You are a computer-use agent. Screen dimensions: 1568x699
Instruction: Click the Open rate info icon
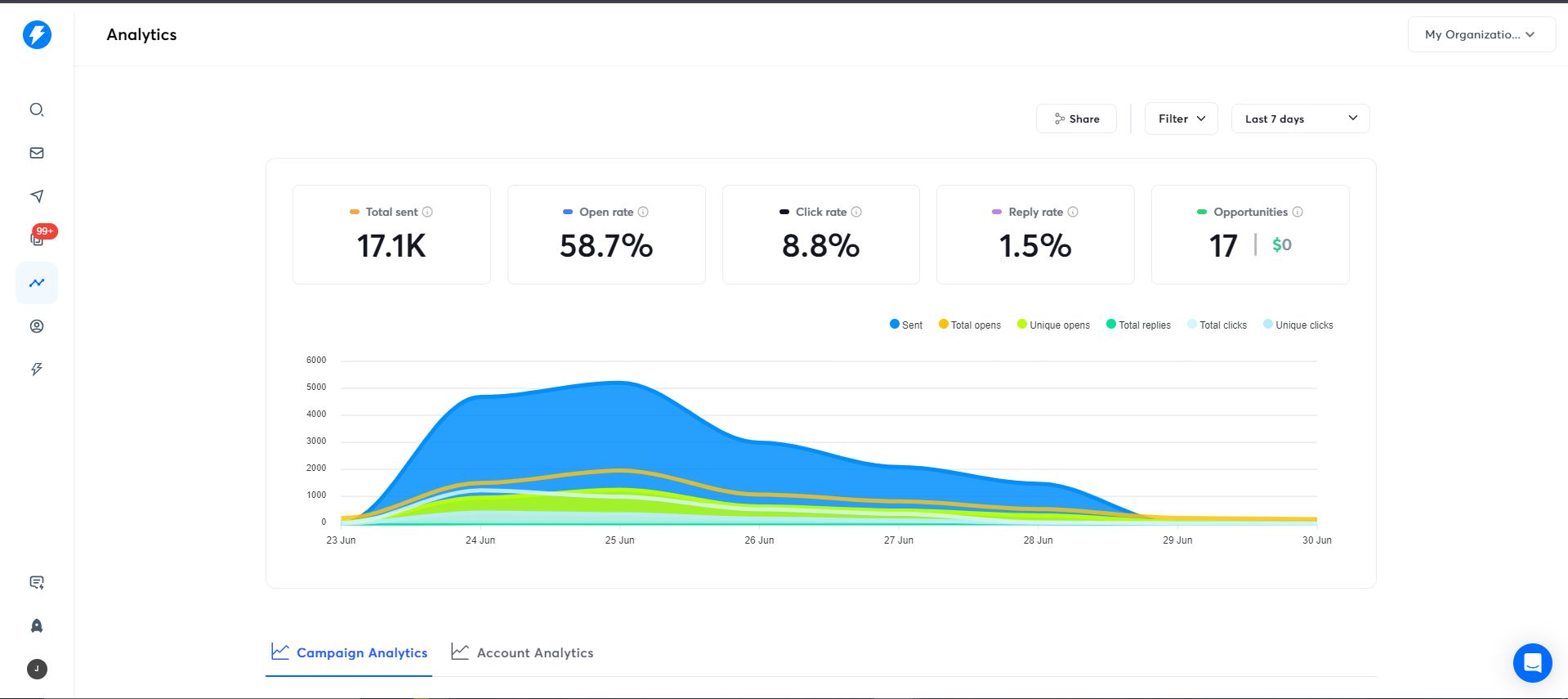[643, 212]
